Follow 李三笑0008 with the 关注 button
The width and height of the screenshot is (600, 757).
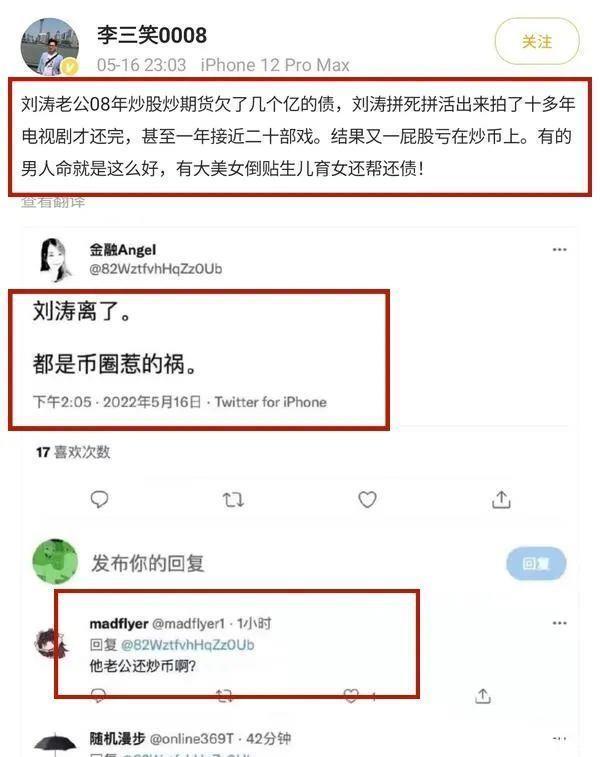(x=537, y=42)
